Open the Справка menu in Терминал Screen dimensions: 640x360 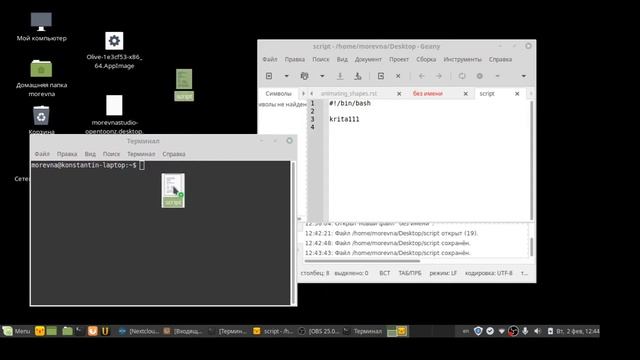point(174,154)
